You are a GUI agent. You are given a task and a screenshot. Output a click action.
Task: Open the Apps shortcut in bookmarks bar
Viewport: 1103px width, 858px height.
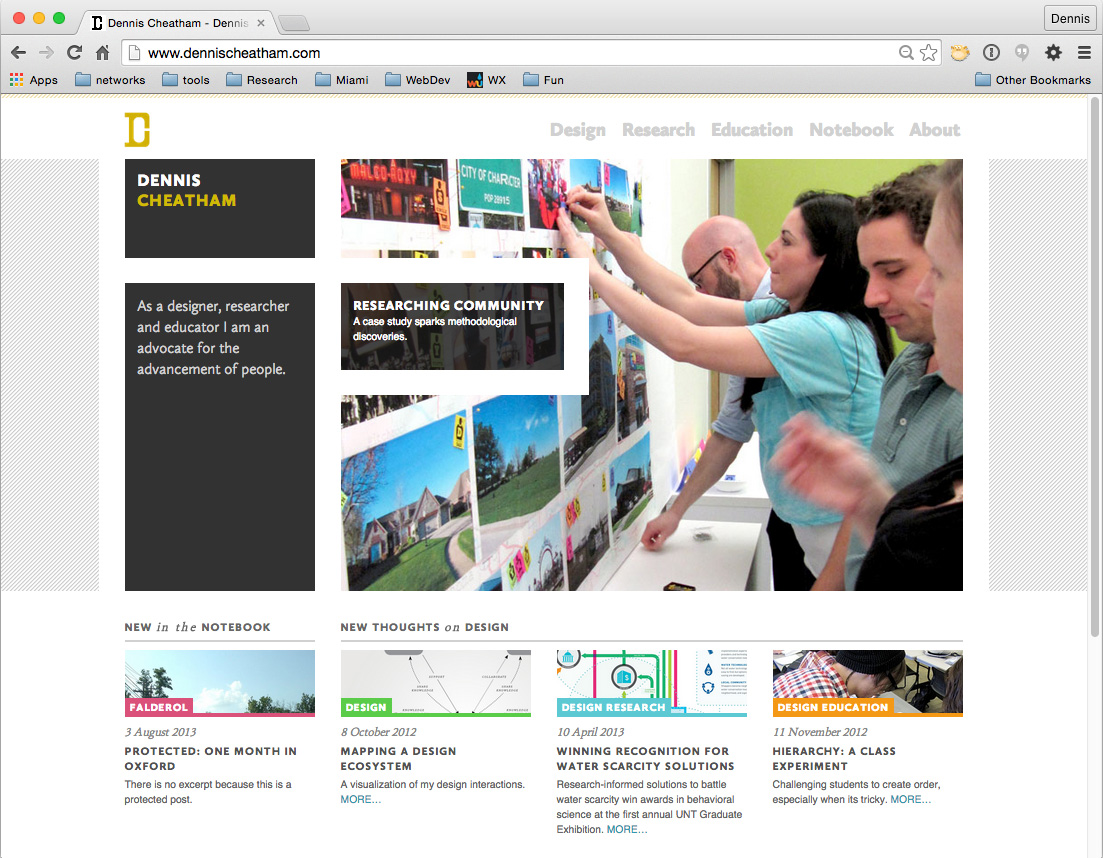[x=34, y=80]
